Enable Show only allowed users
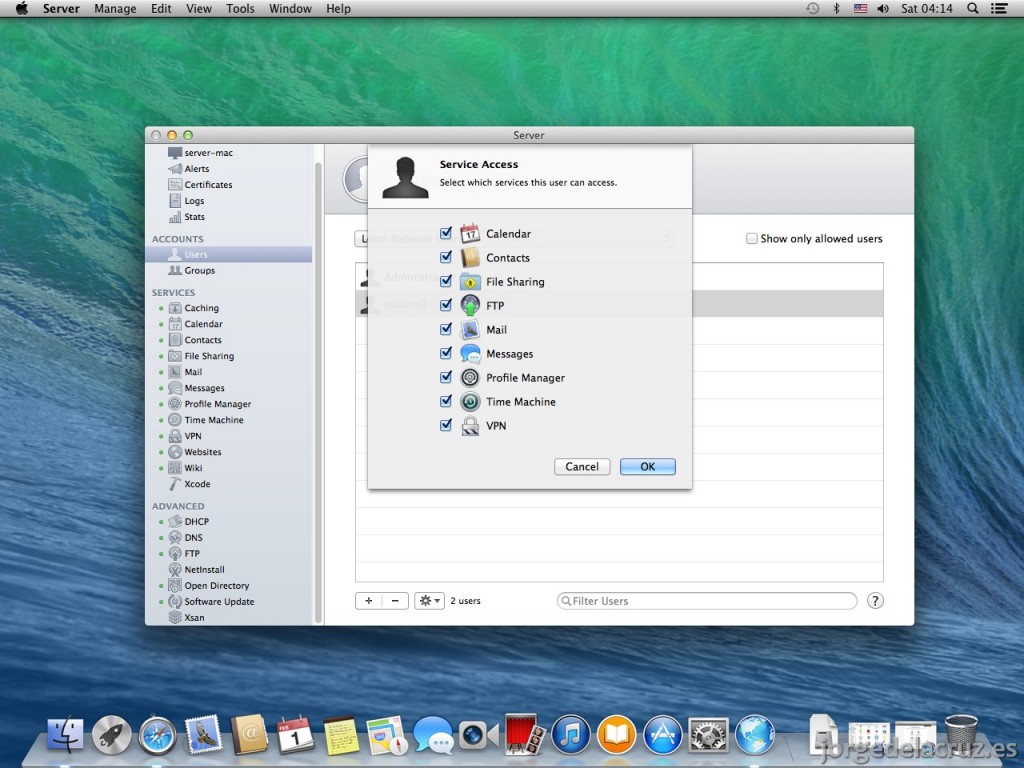This screenshot has width=1024, height=768. [x=752, y=238]
